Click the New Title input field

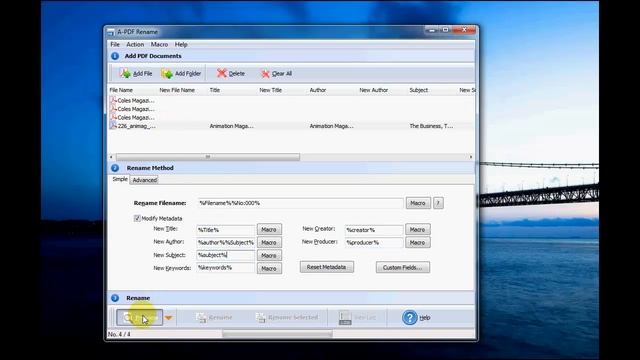[x=226, y=230]
